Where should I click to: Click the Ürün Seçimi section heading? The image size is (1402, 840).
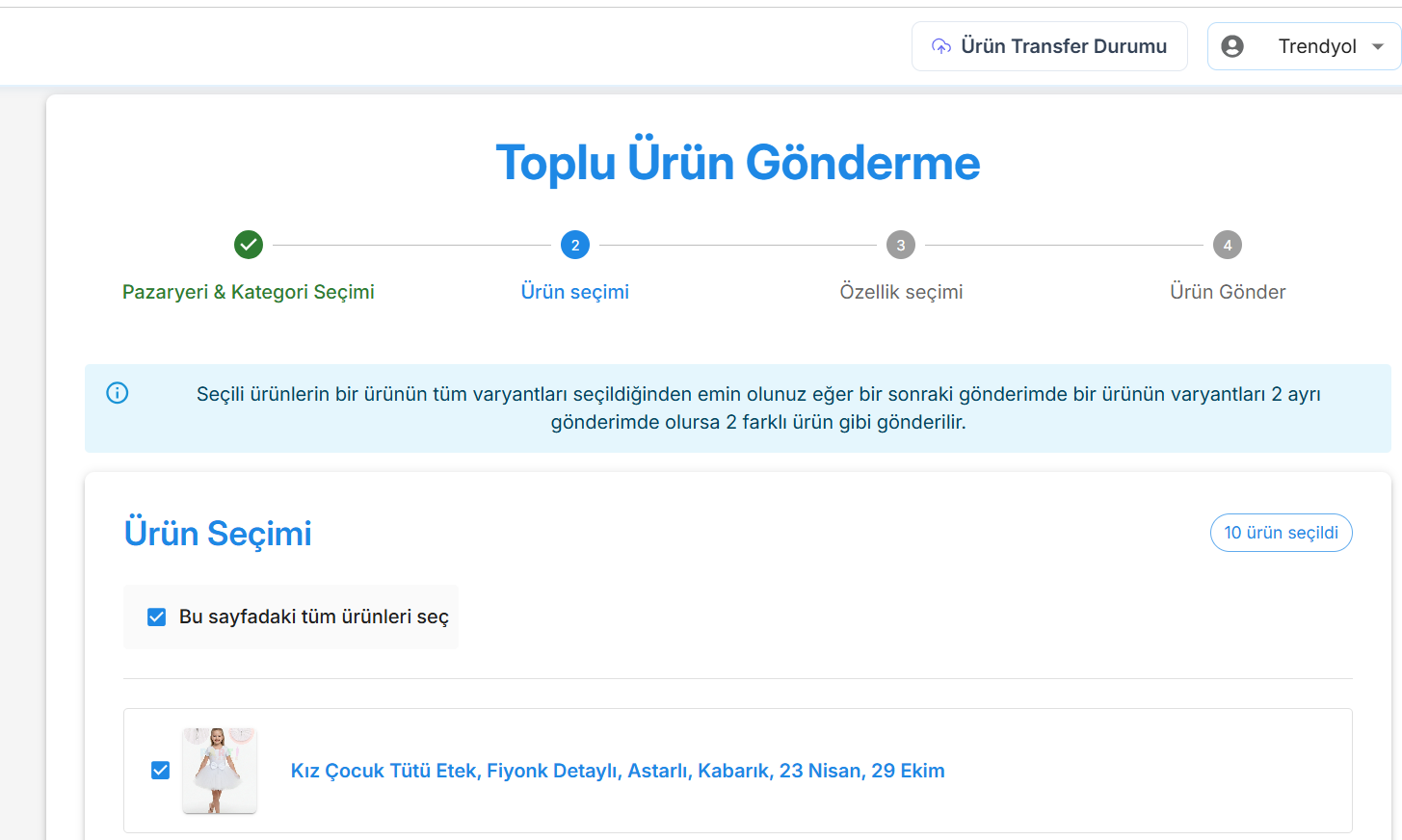pyautogui.click(x=218, y=534)
